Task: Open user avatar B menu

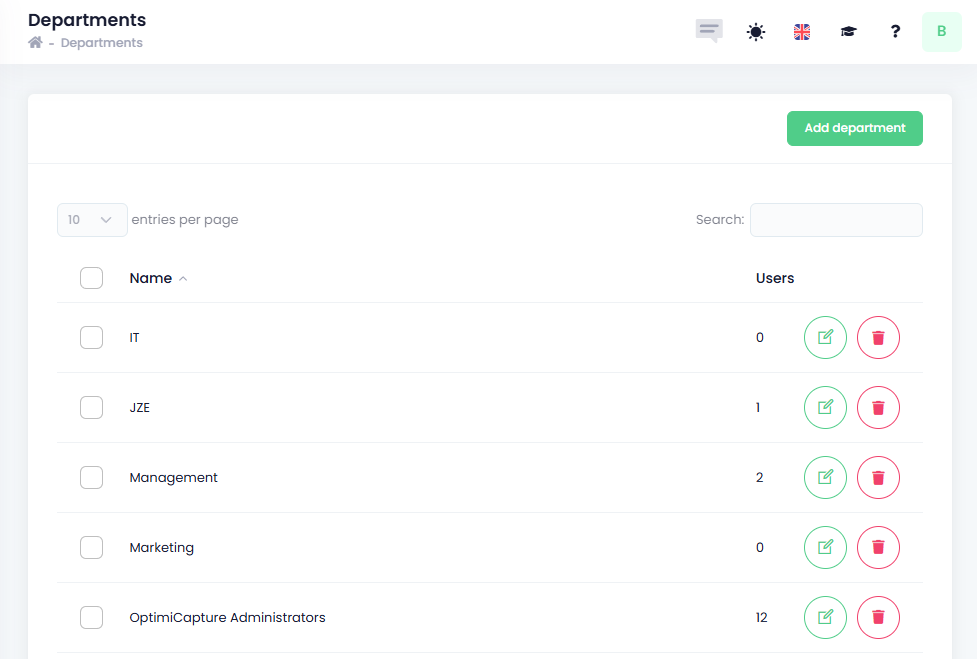Action: pyautogui.click(x=941, y=32)
